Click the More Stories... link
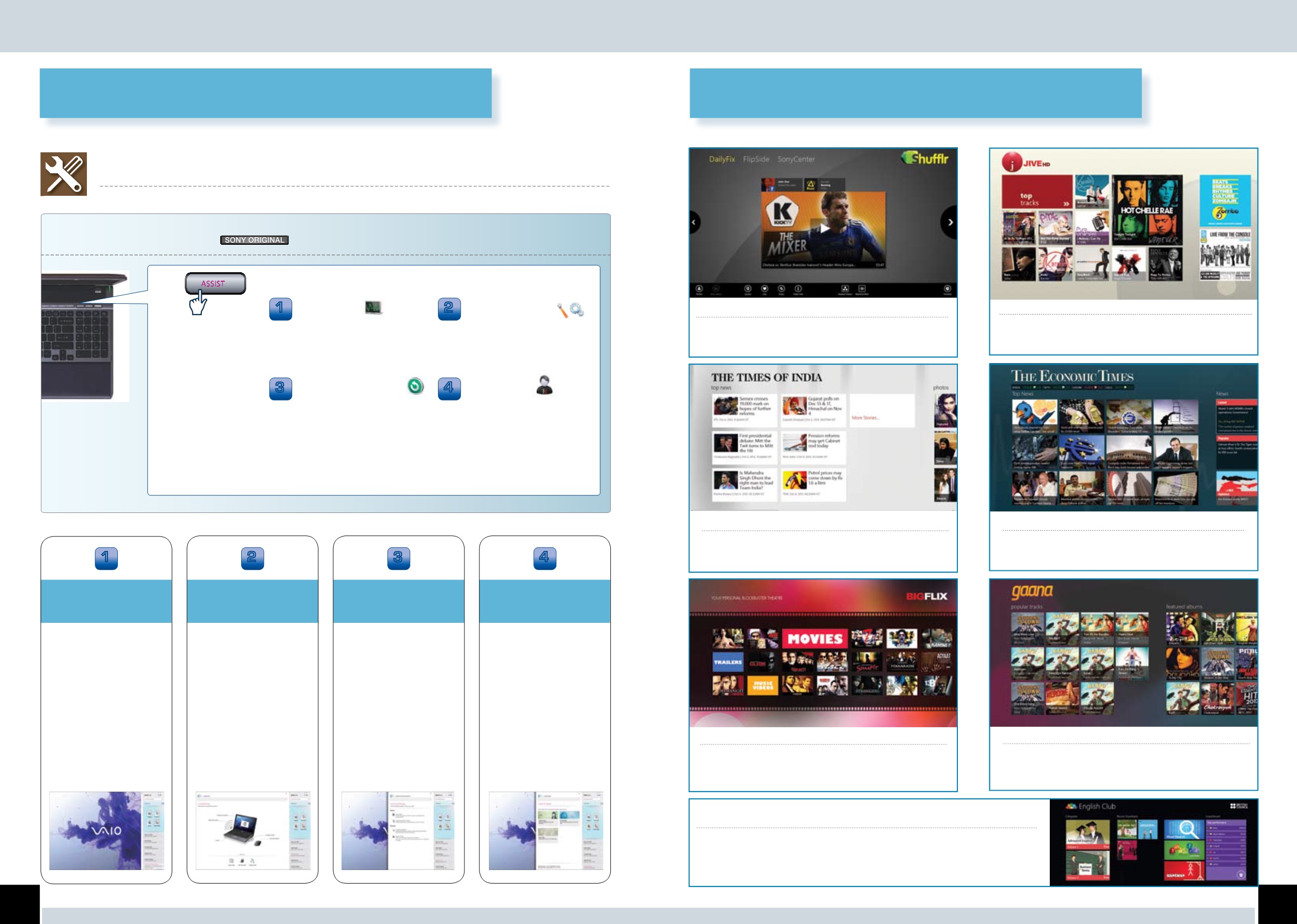 click(x=865, y=418)
